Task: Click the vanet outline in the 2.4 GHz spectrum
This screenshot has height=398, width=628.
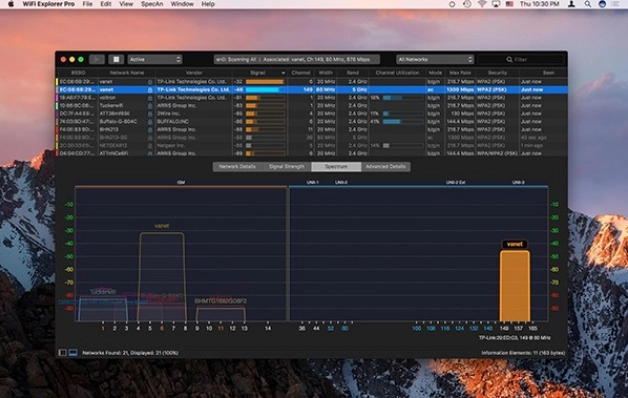Action: tap(162, 276)
